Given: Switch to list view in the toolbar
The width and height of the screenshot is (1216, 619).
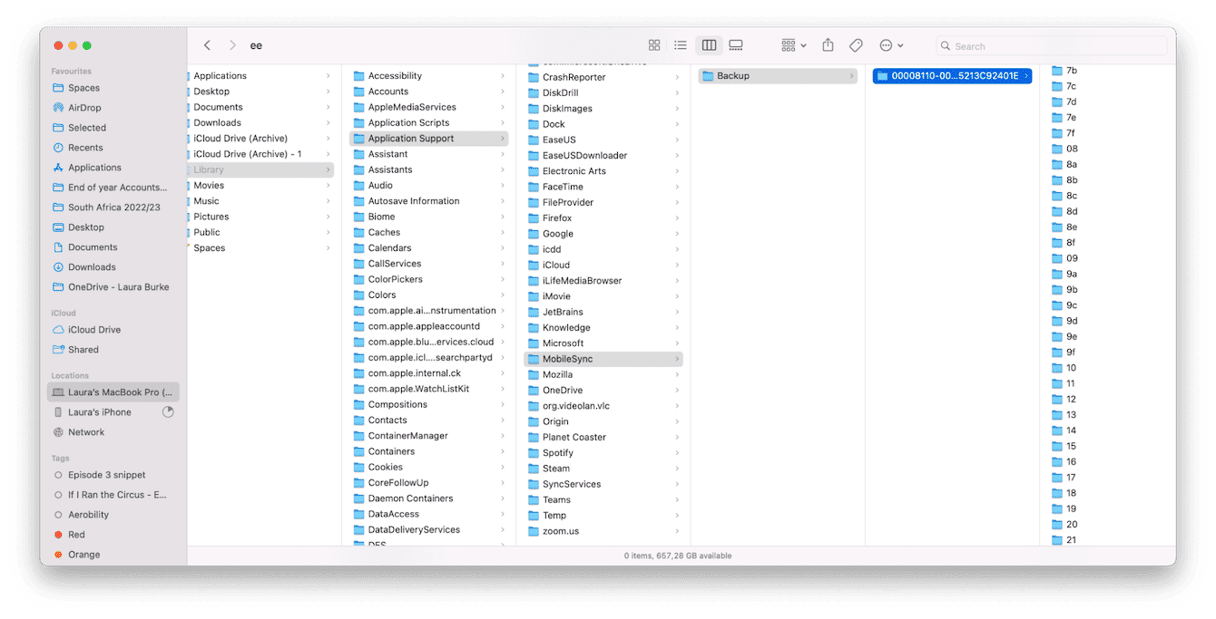Looking at the screenshot, I should [681, 45].
